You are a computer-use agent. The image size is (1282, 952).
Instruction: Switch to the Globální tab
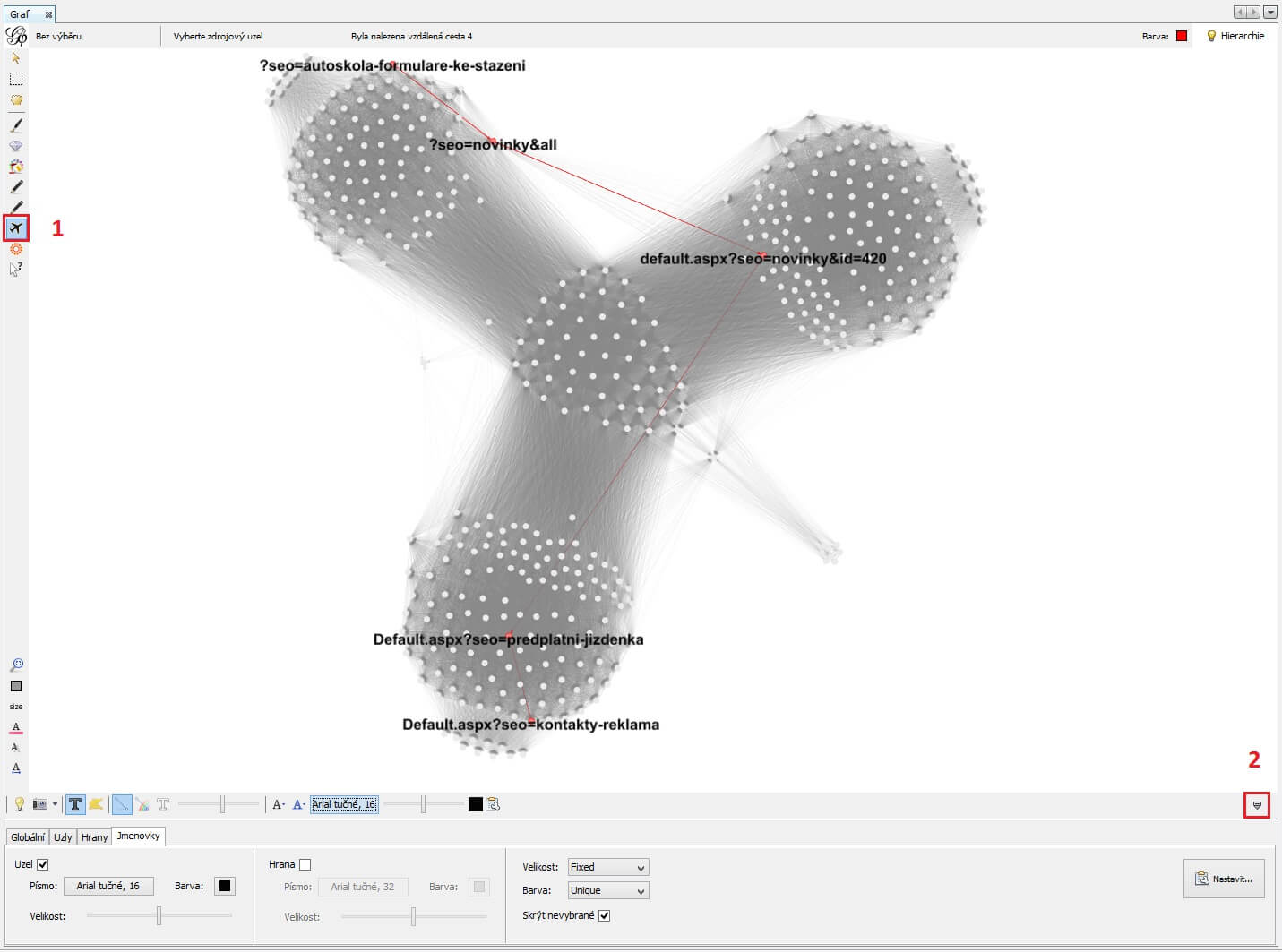point(28,837)
